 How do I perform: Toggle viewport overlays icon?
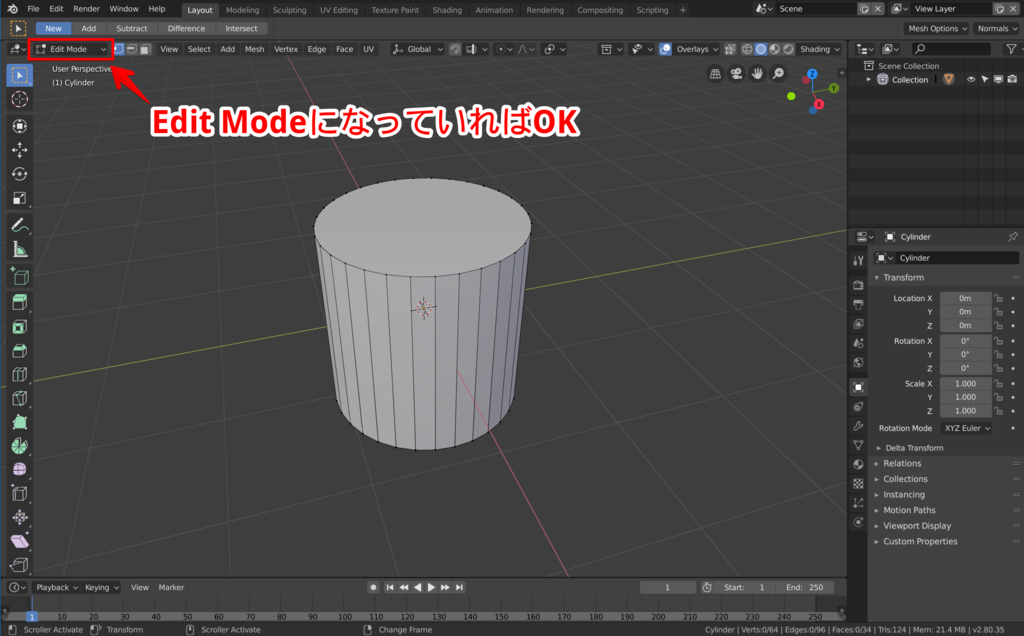click(x=665, y=49)
